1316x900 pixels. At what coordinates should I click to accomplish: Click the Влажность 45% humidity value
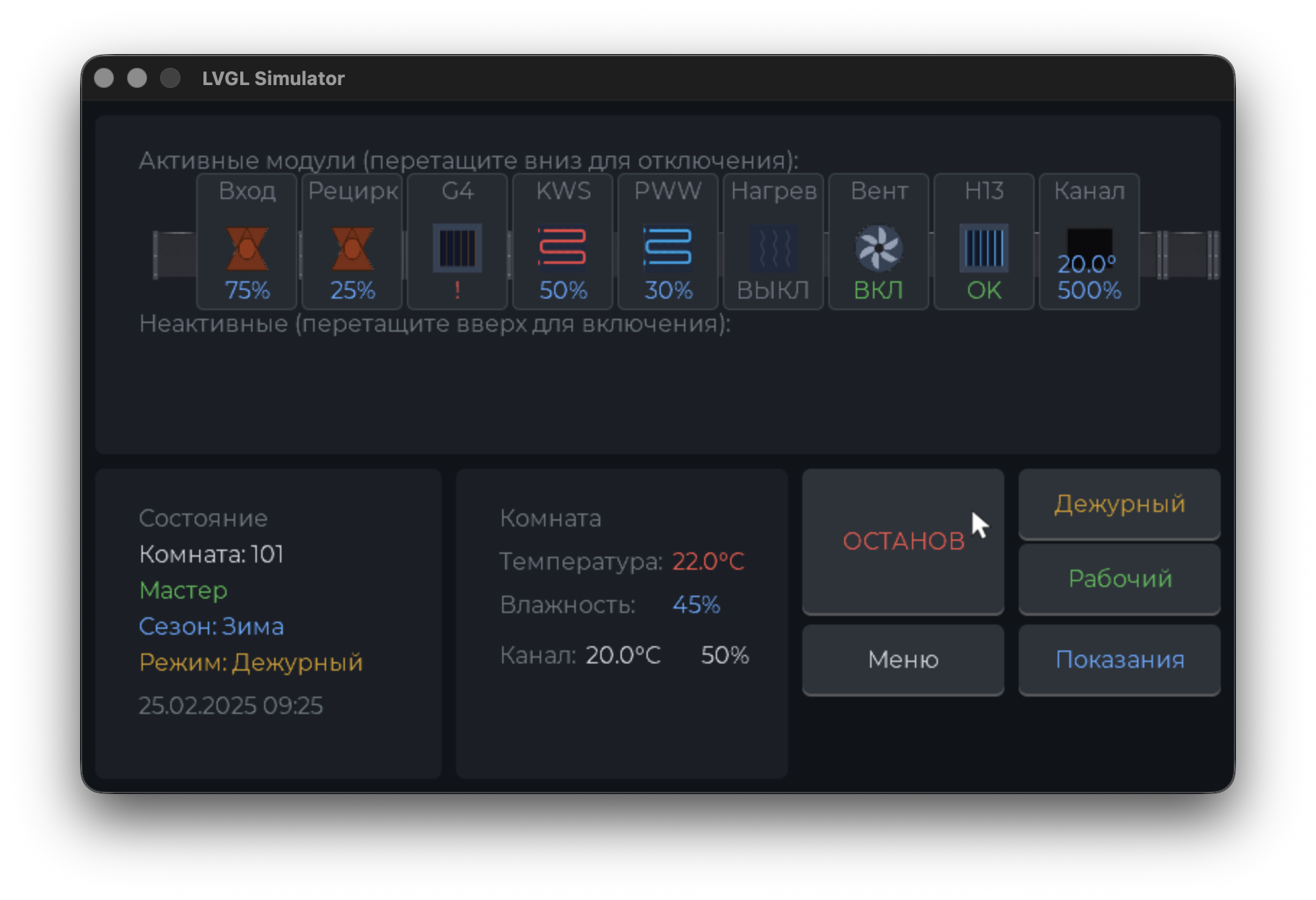click(x=696, y=605)
